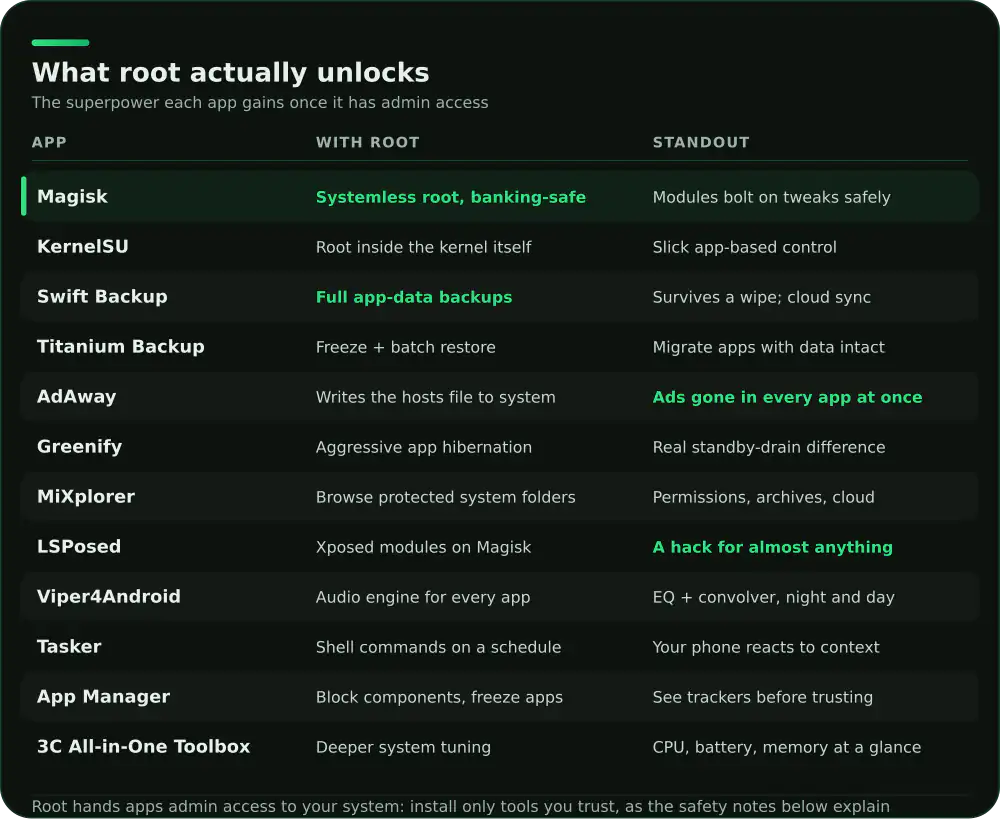The height and width of the screenshot is (819, 1000).
Task: Click 'Modules bolt on tweaks safely'
Action: pyautogui.click(x=771, y=197)
